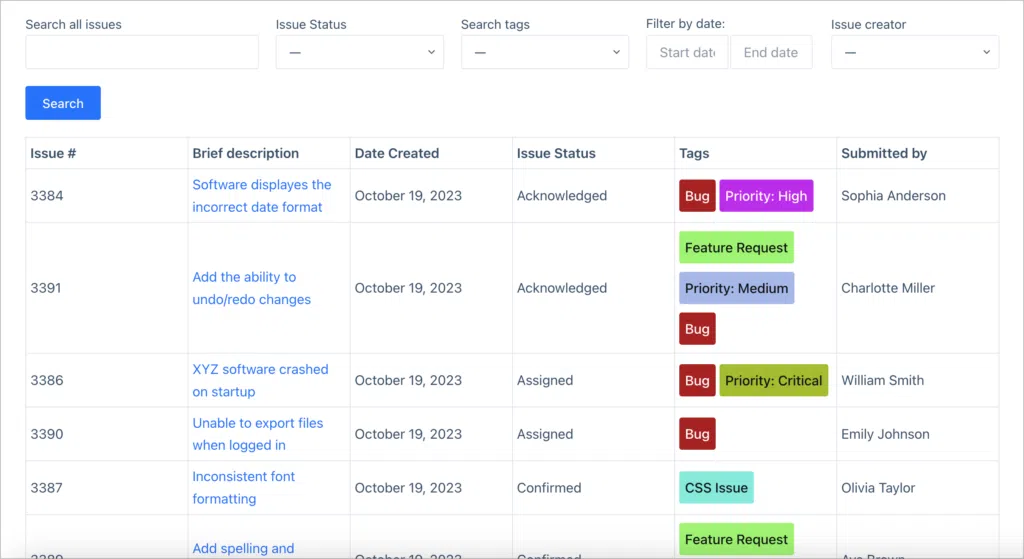Open the Issue creator dropdown
Image resolution: width=1024 pixels, height=559 pixels.
click(915, 52)
